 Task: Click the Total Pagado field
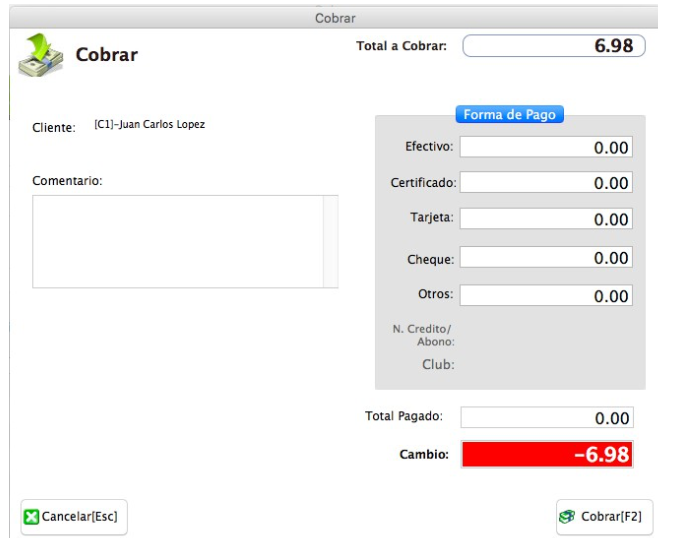click(x=547, y=417)
